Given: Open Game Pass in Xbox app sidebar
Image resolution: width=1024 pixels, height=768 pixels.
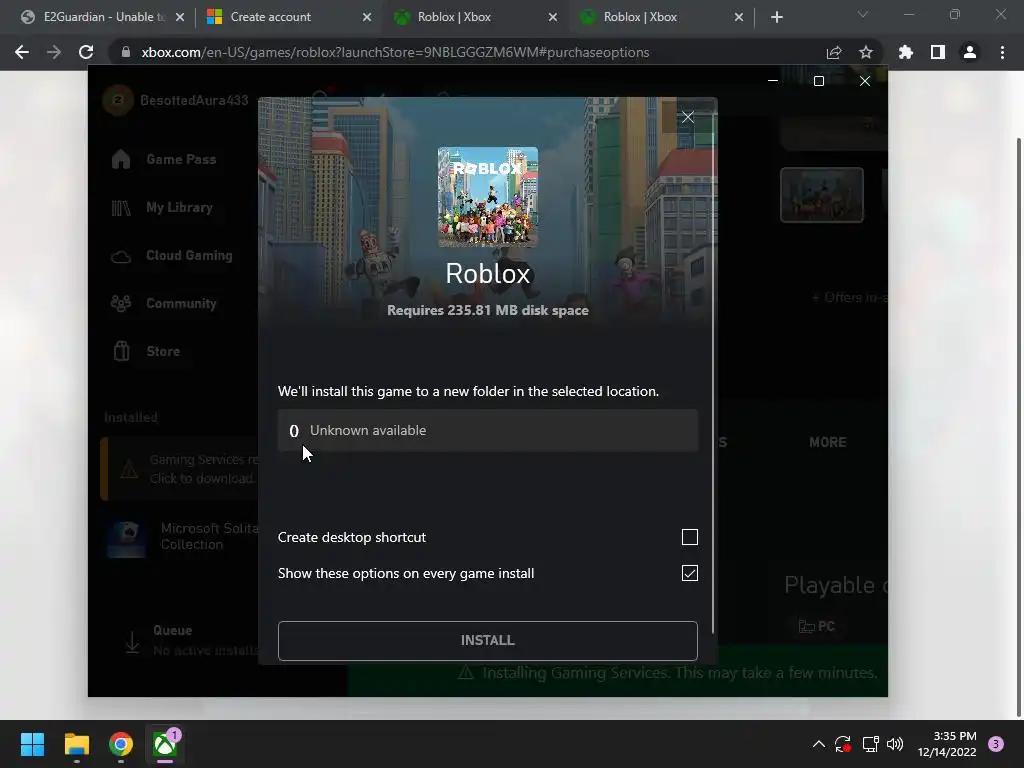Looking at the screenshot, I should [181, 159].
